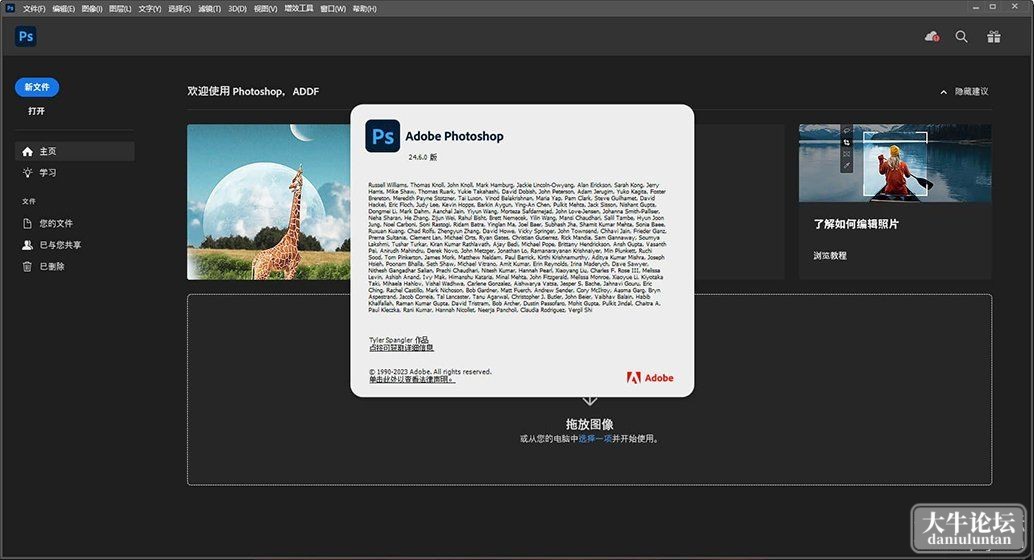
Task: Click the 打开 open button
Action: click(36, 111)
